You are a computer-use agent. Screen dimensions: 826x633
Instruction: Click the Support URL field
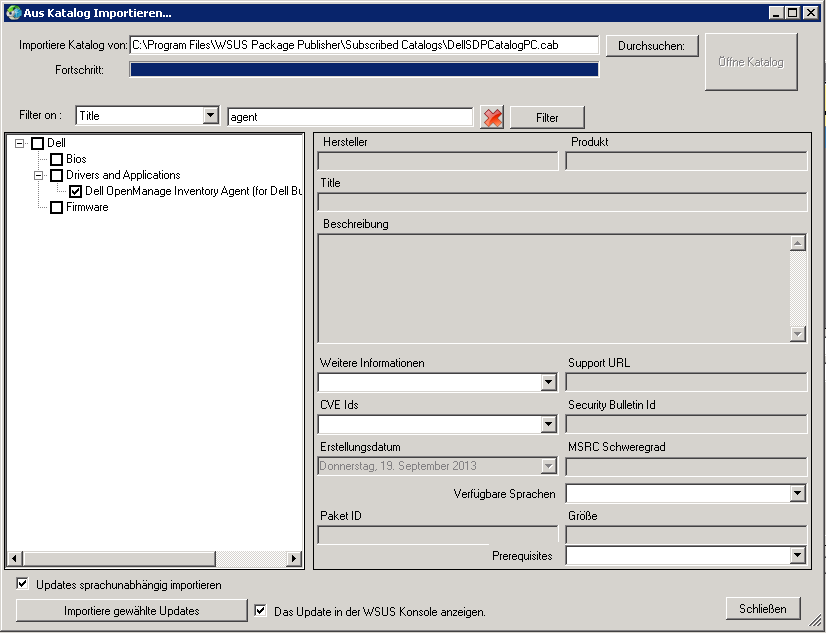[x=686, y=382]
